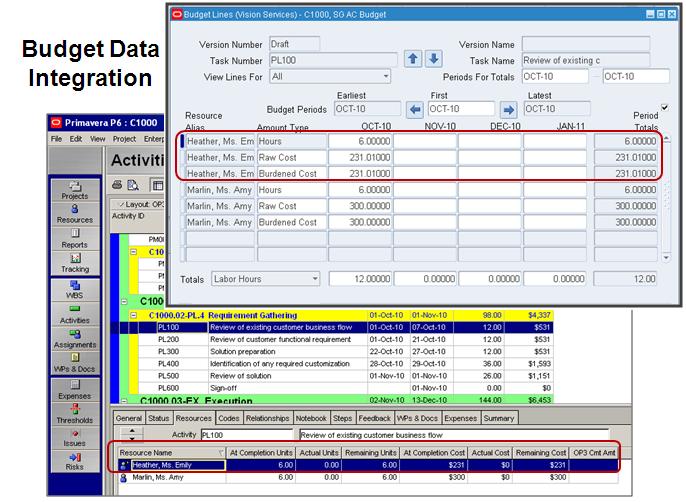Image resolution: width=686 pixels, height=502 pixels.
Task: Switch to the General tab
Action: click(129, 418)
